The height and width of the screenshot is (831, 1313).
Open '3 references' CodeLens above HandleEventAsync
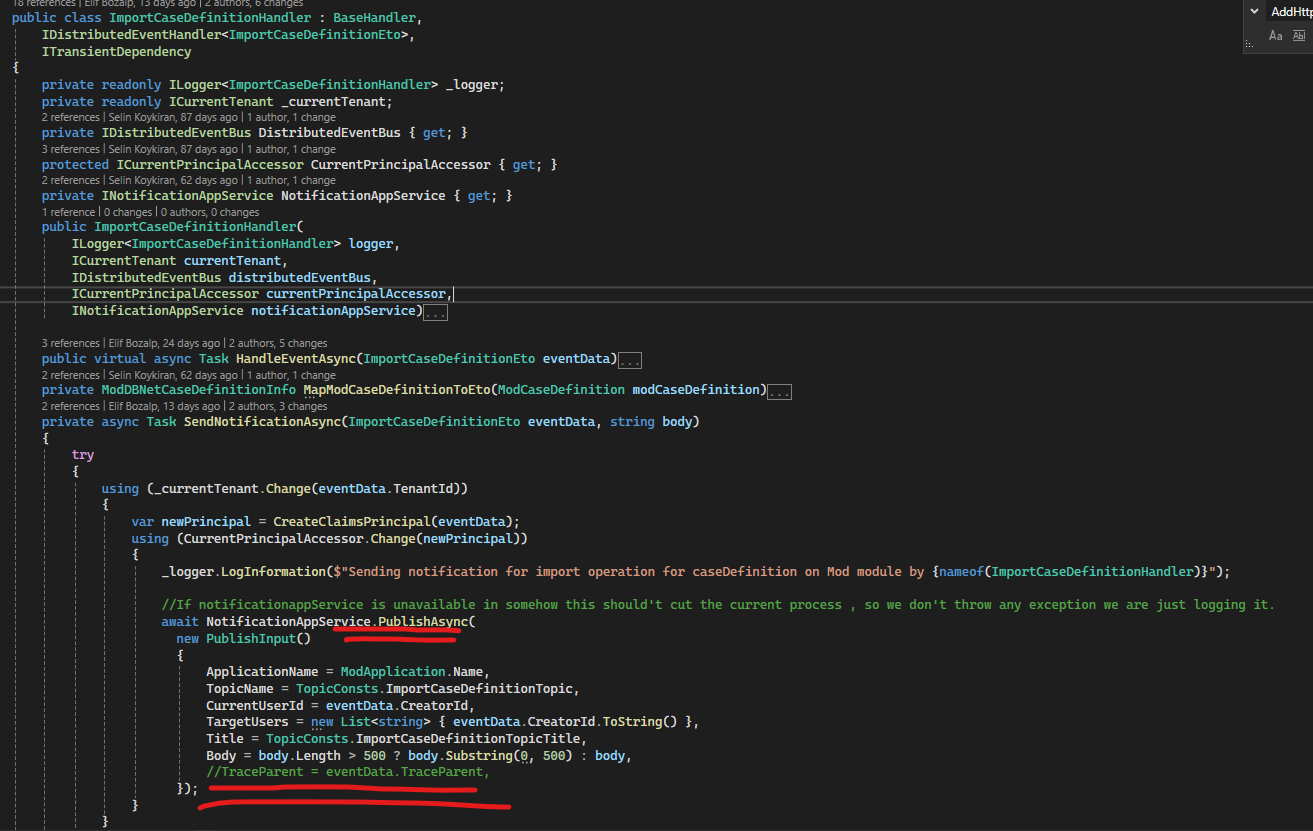[x=71, y=343]
